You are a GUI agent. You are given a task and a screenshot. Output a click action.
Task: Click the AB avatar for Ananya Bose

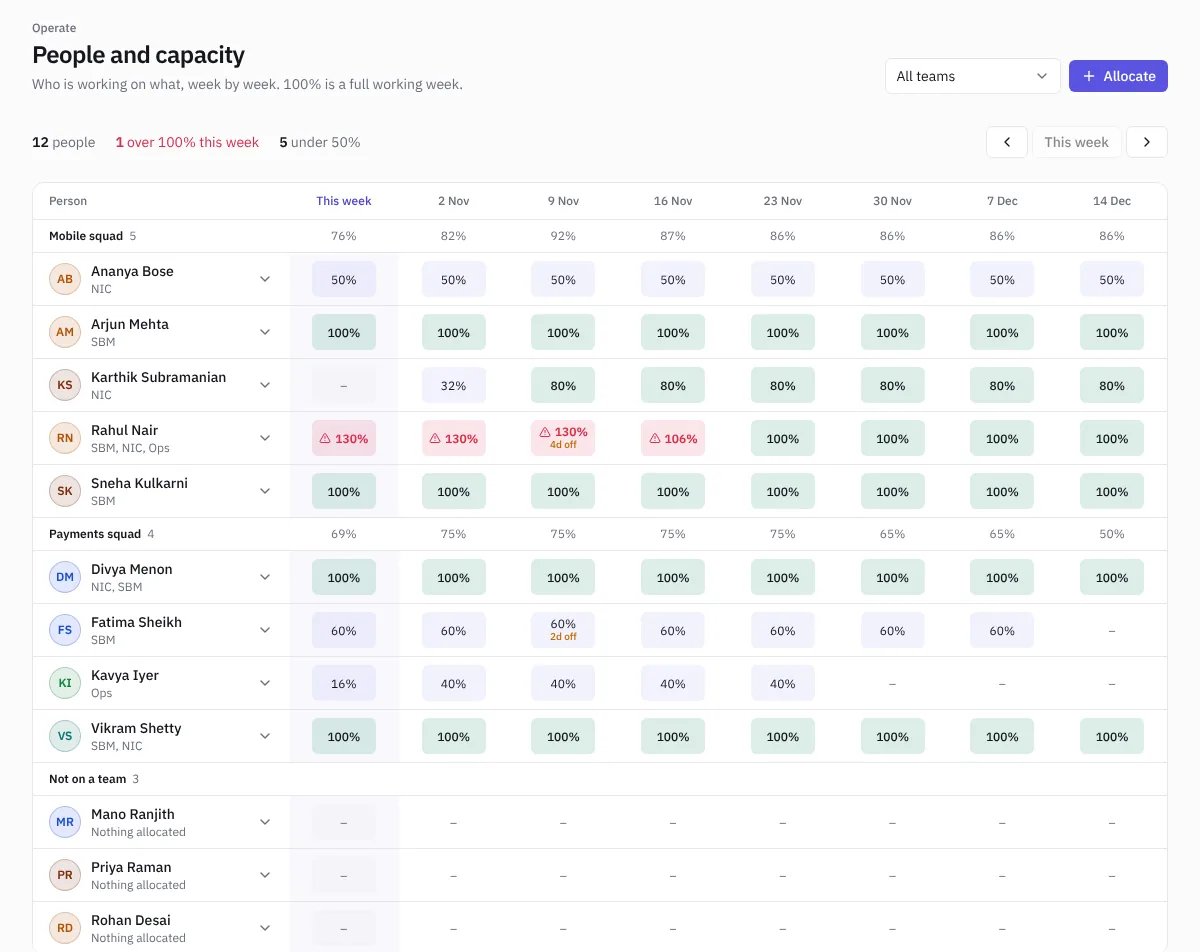pyautogui.click(x=65, y=279)
